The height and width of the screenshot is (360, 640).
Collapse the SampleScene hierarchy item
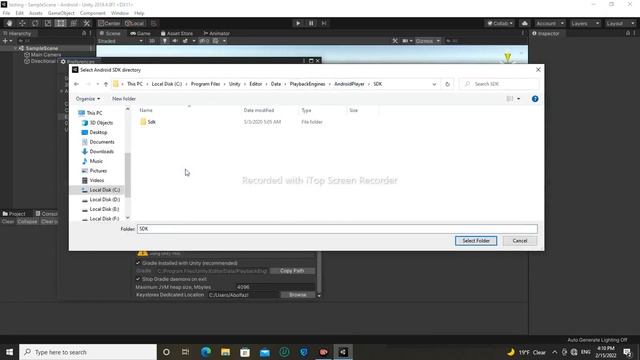coord(16,48)
